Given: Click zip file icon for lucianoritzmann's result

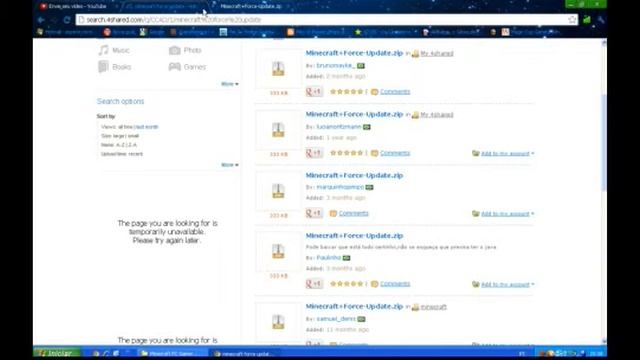Looking at the screenshot, I should pyautogui.click(x=278, y=130).
